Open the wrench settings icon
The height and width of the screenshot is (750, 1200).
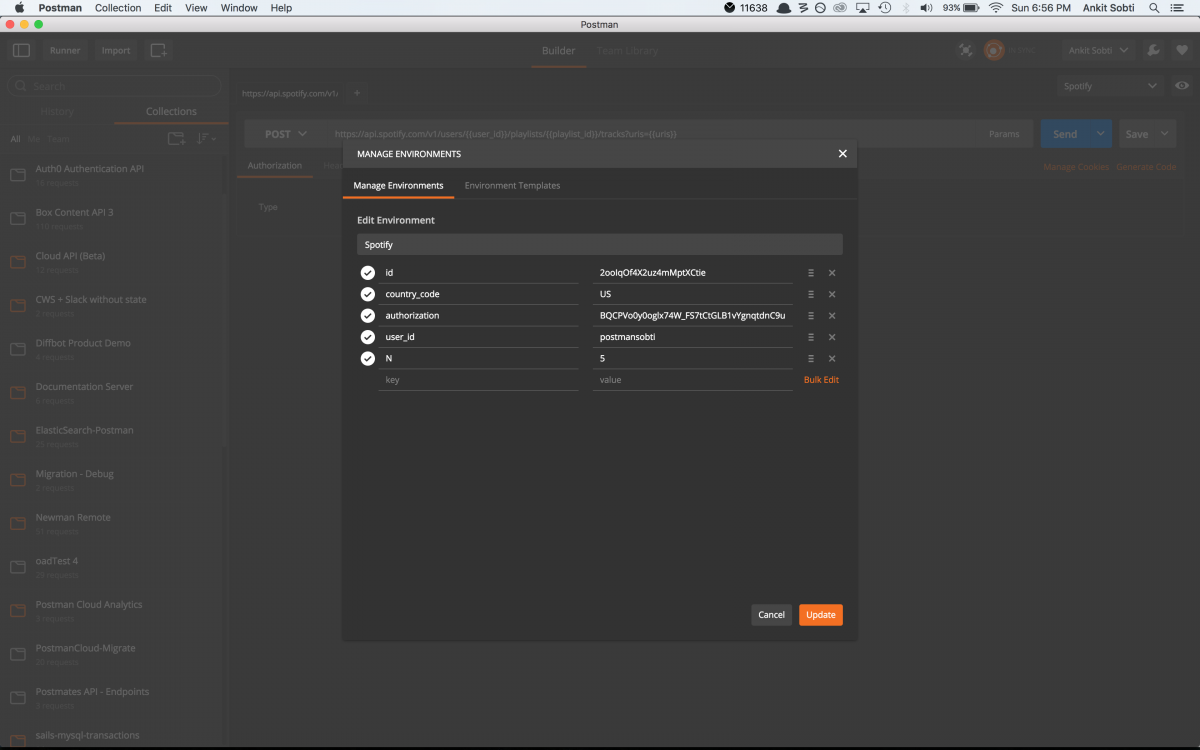1152,50
